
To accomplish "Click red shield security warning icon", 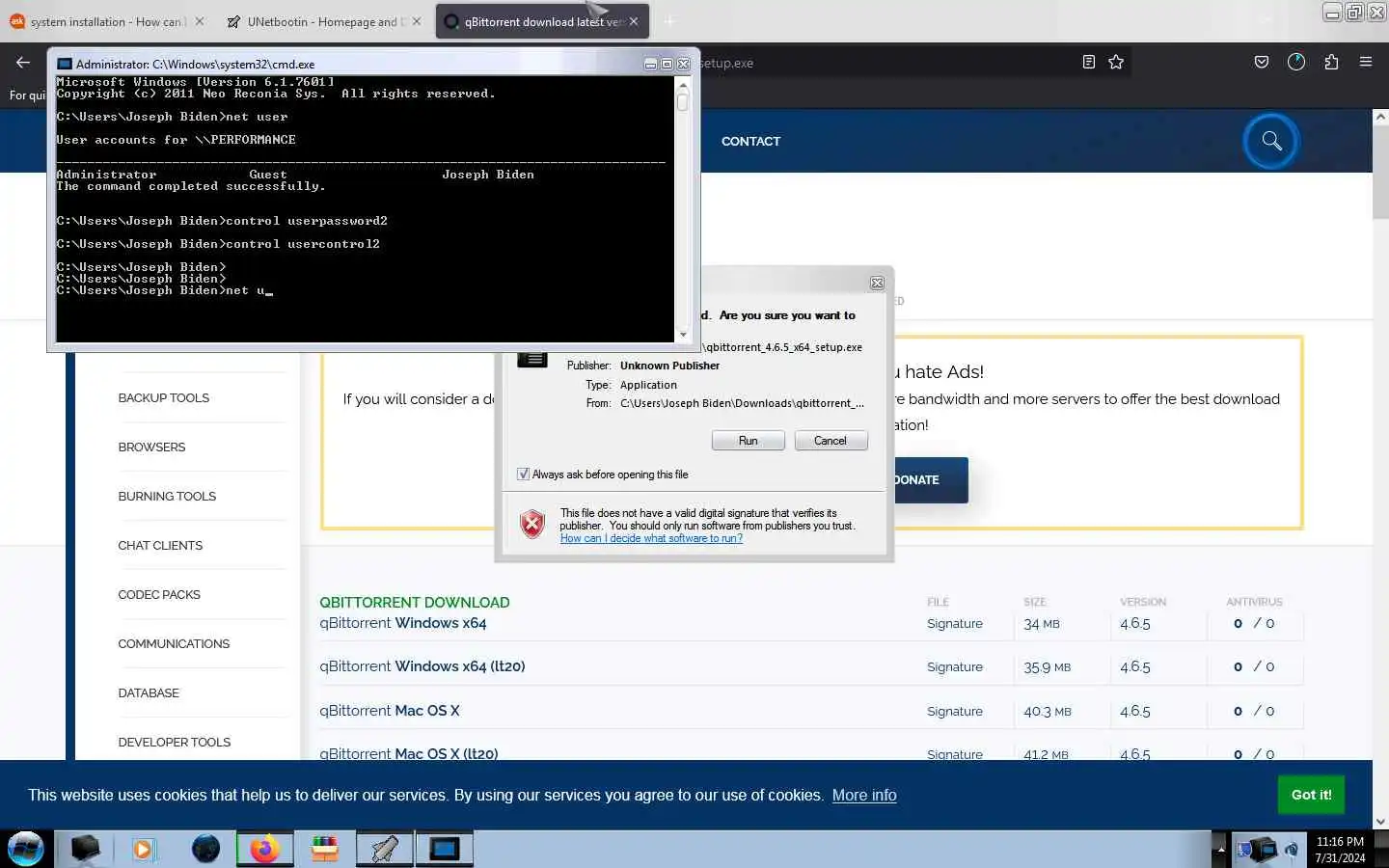I will [531, 524].
